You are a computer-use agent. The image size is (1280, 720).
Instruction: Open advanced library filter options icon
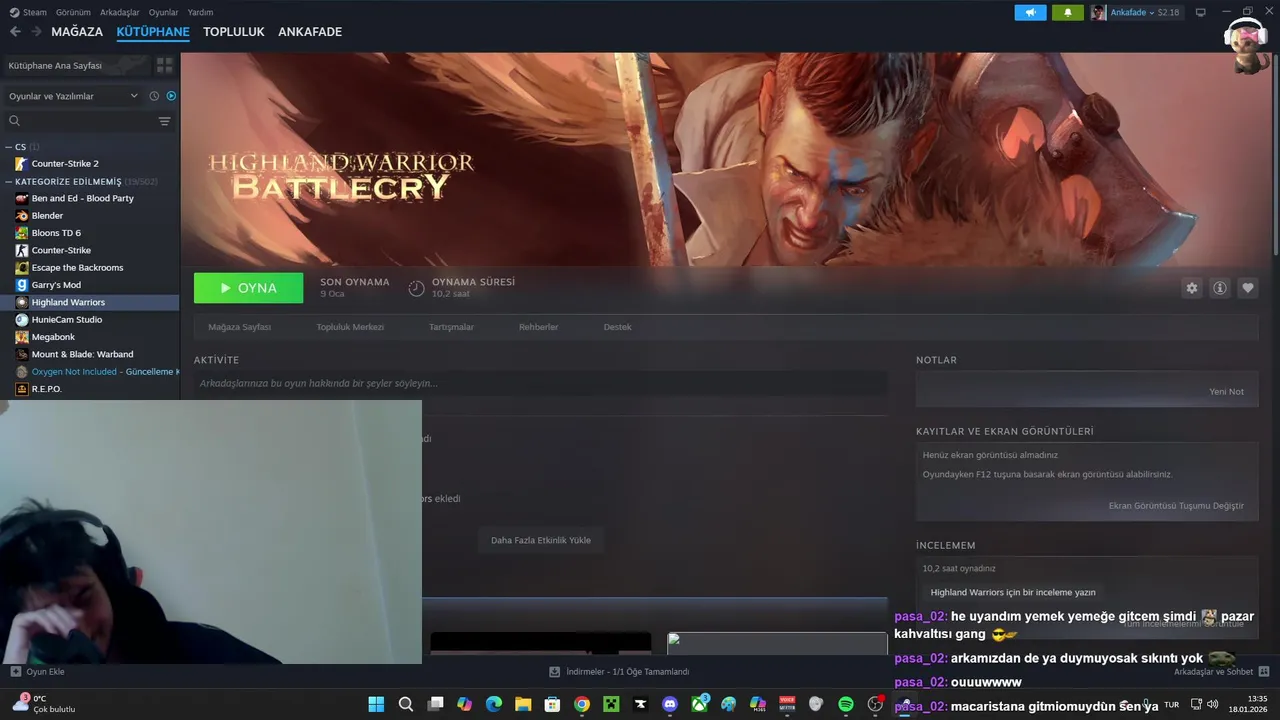165,121
